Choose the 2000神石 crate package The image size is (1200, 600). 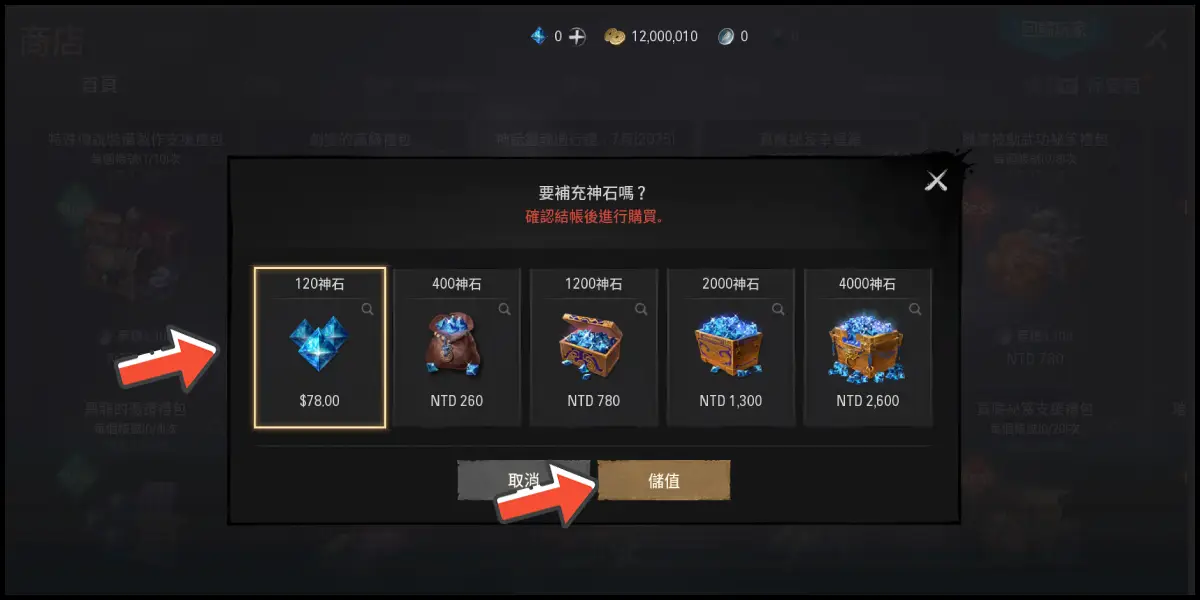pyautogui.click(x=731, y=347)
